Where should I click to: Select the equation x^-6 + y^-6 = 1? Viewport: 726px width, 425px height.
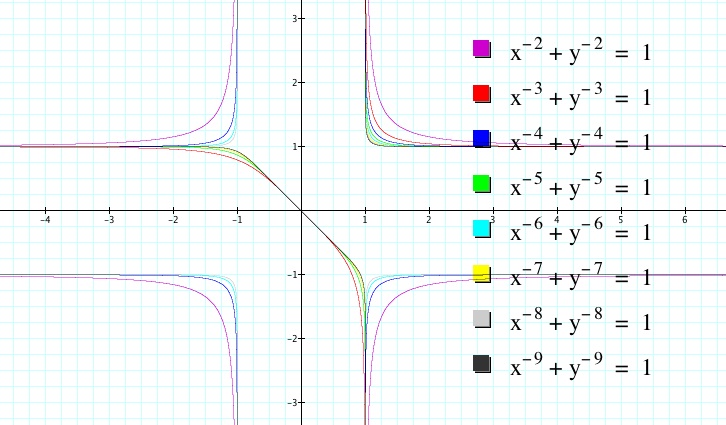(581, 231)
